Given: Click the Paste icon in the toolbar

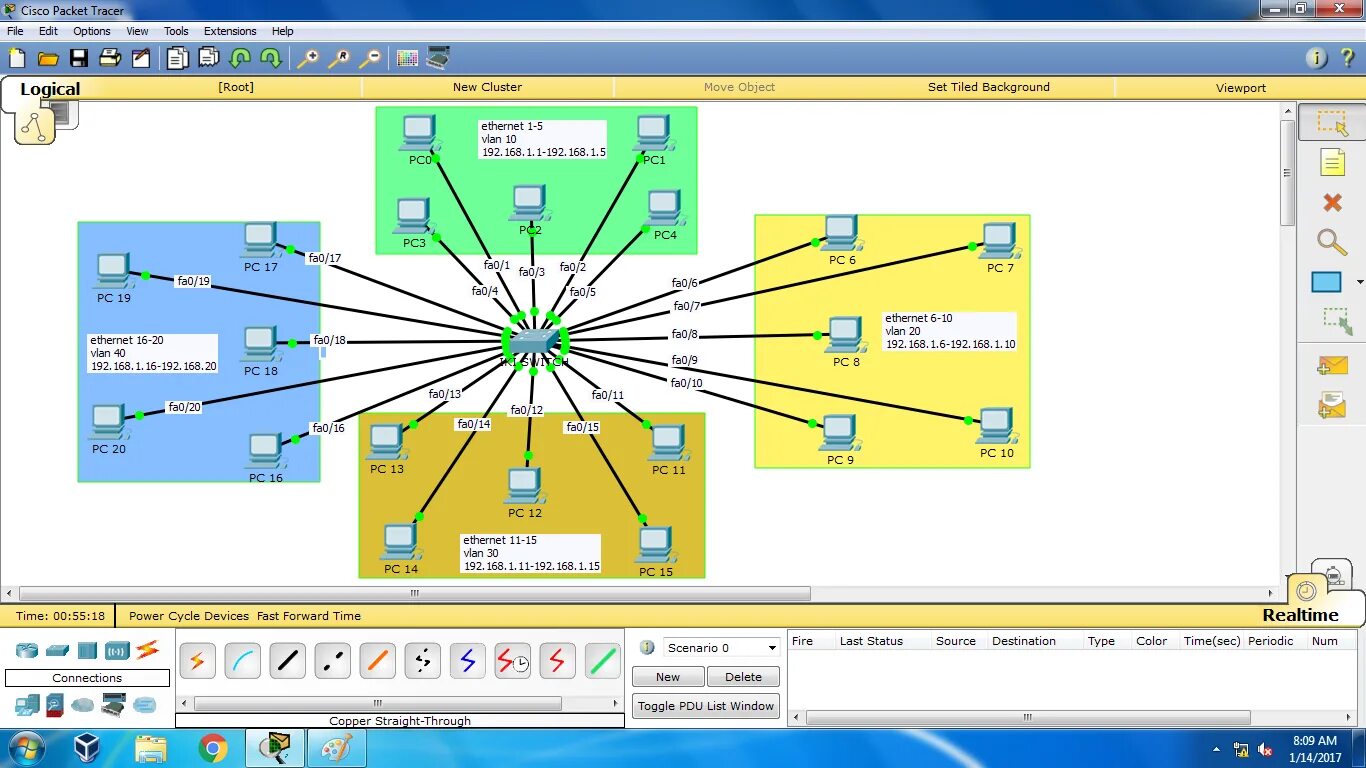Looking at the screenshot, I should (x=209, y=58).
